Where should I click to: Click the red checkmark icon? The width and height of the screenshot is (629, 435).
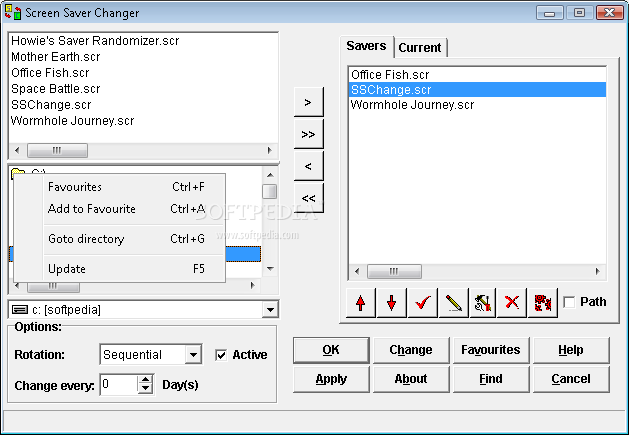[x=422, y=303]
